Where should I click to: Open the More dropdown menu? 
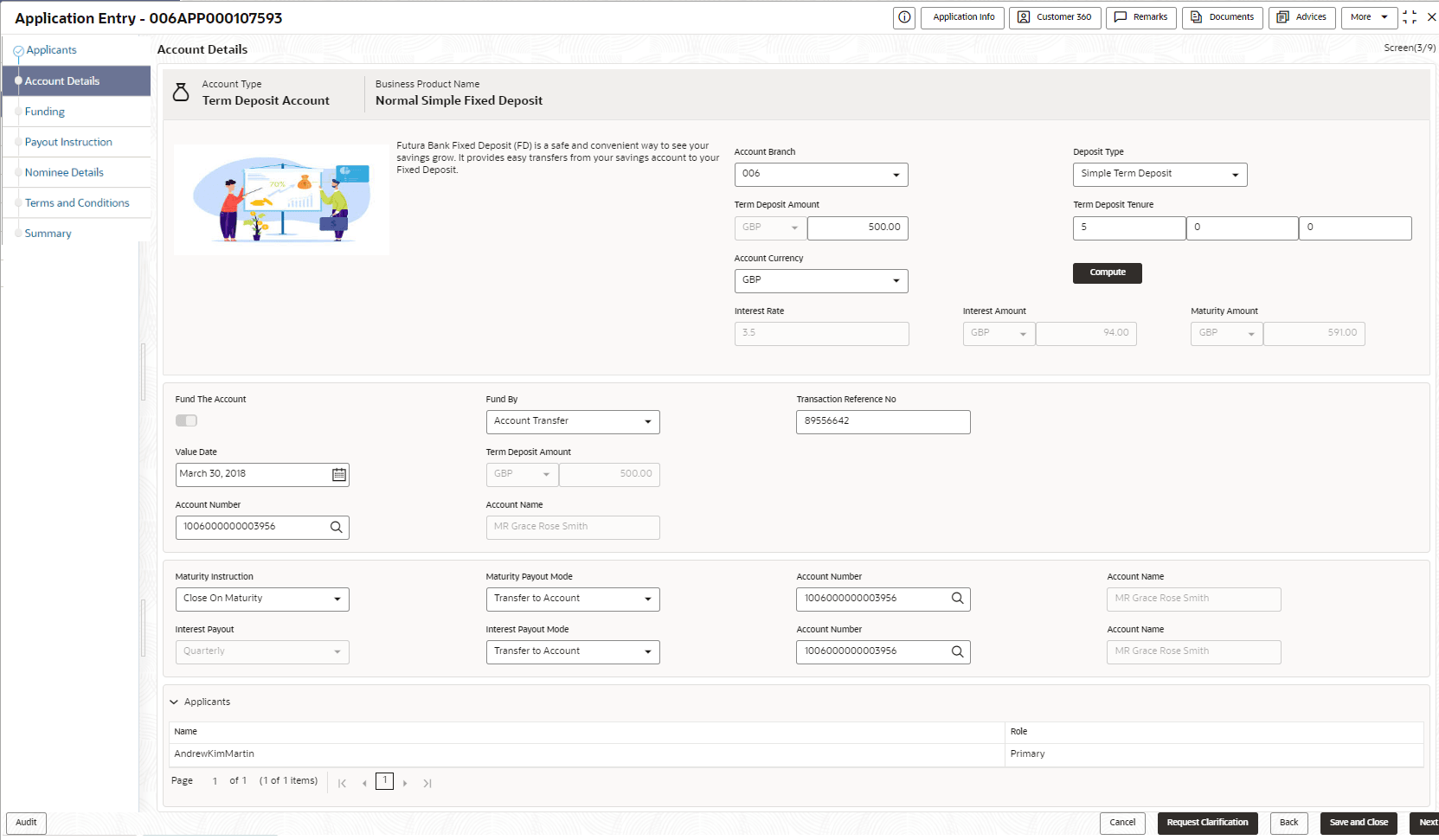click(x=1369, y=17)
